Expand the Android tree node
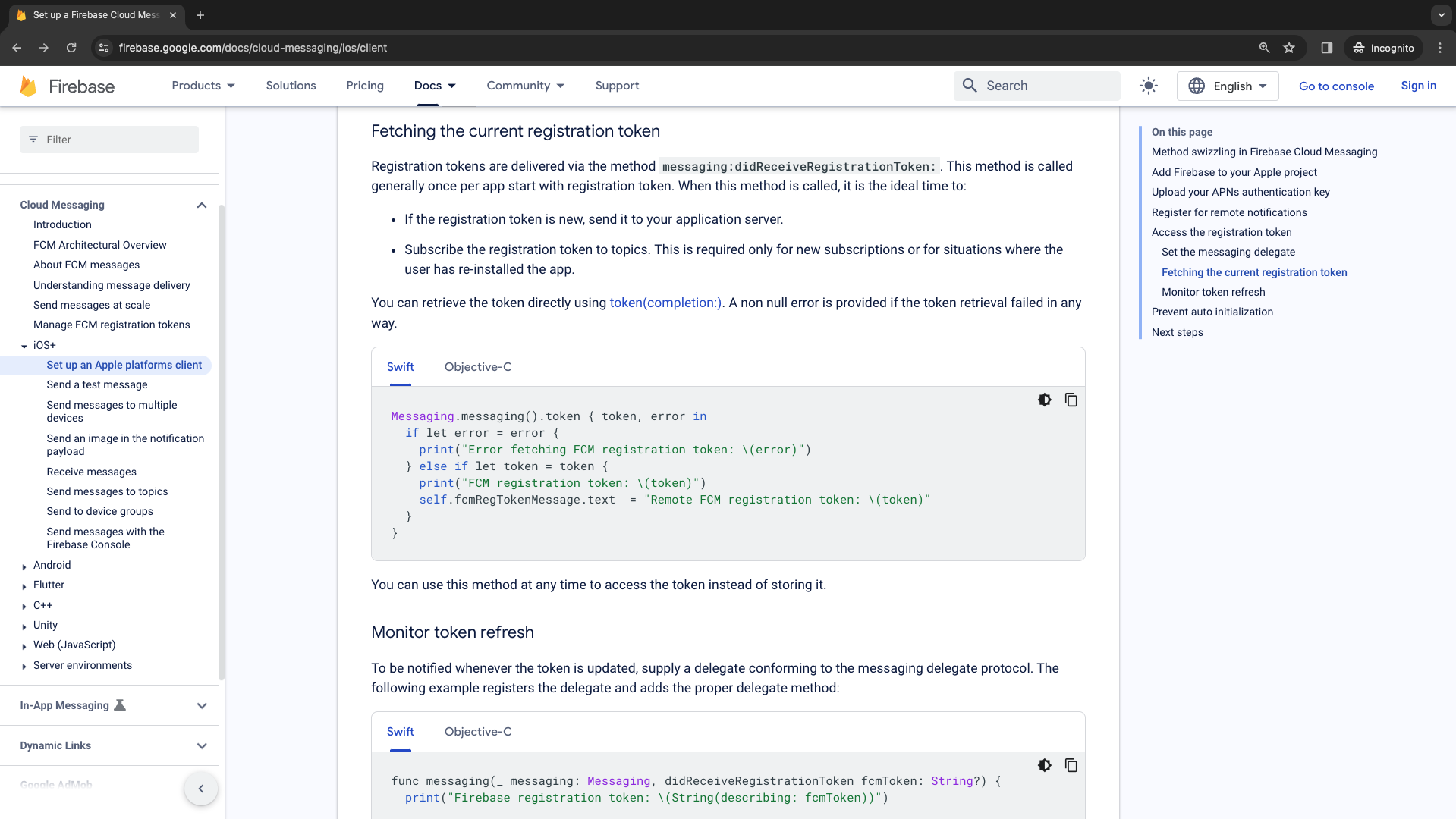 tap(24, 566)
